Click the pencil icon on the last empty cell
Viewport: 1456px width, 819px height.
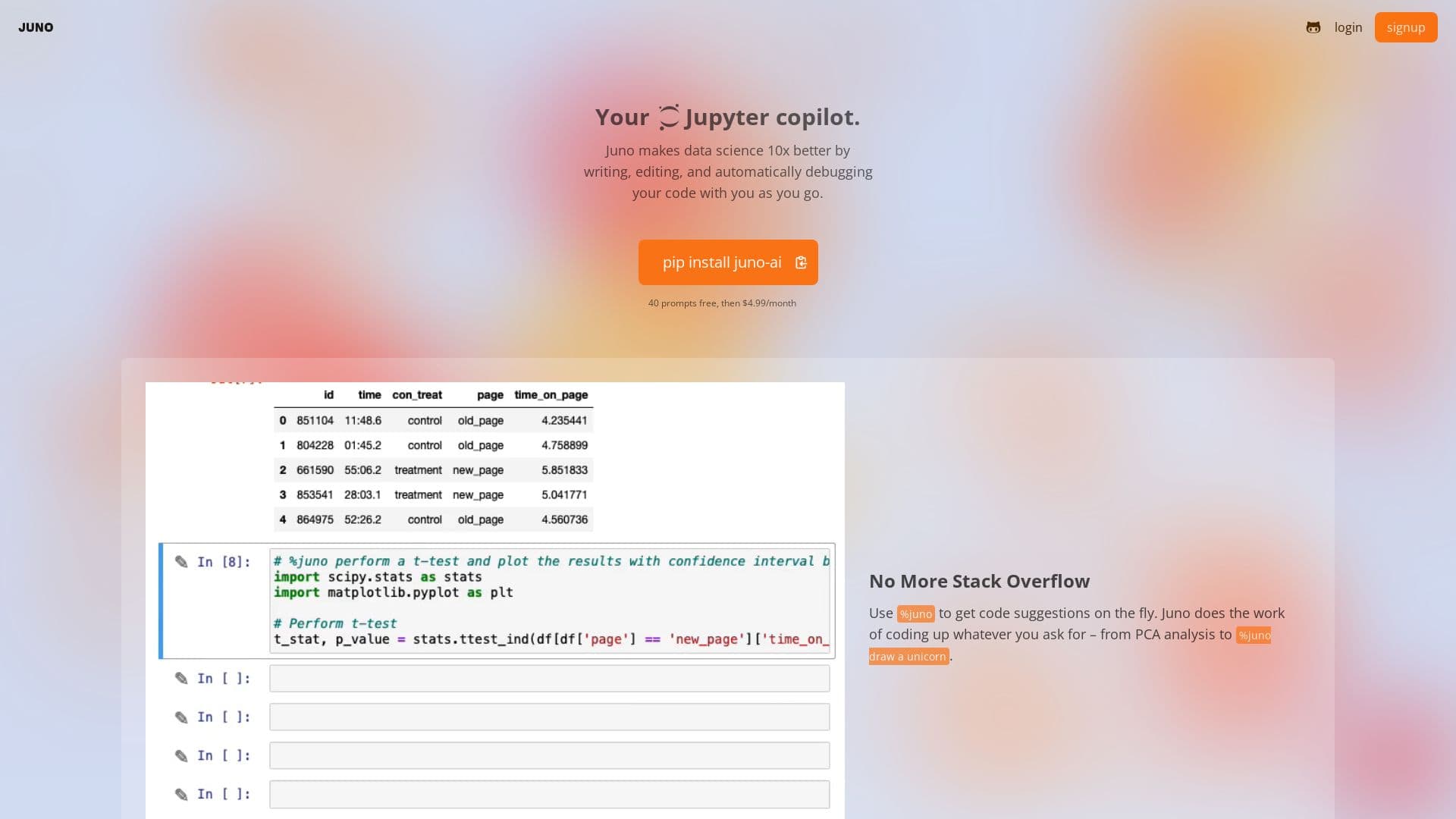(180, 794)
